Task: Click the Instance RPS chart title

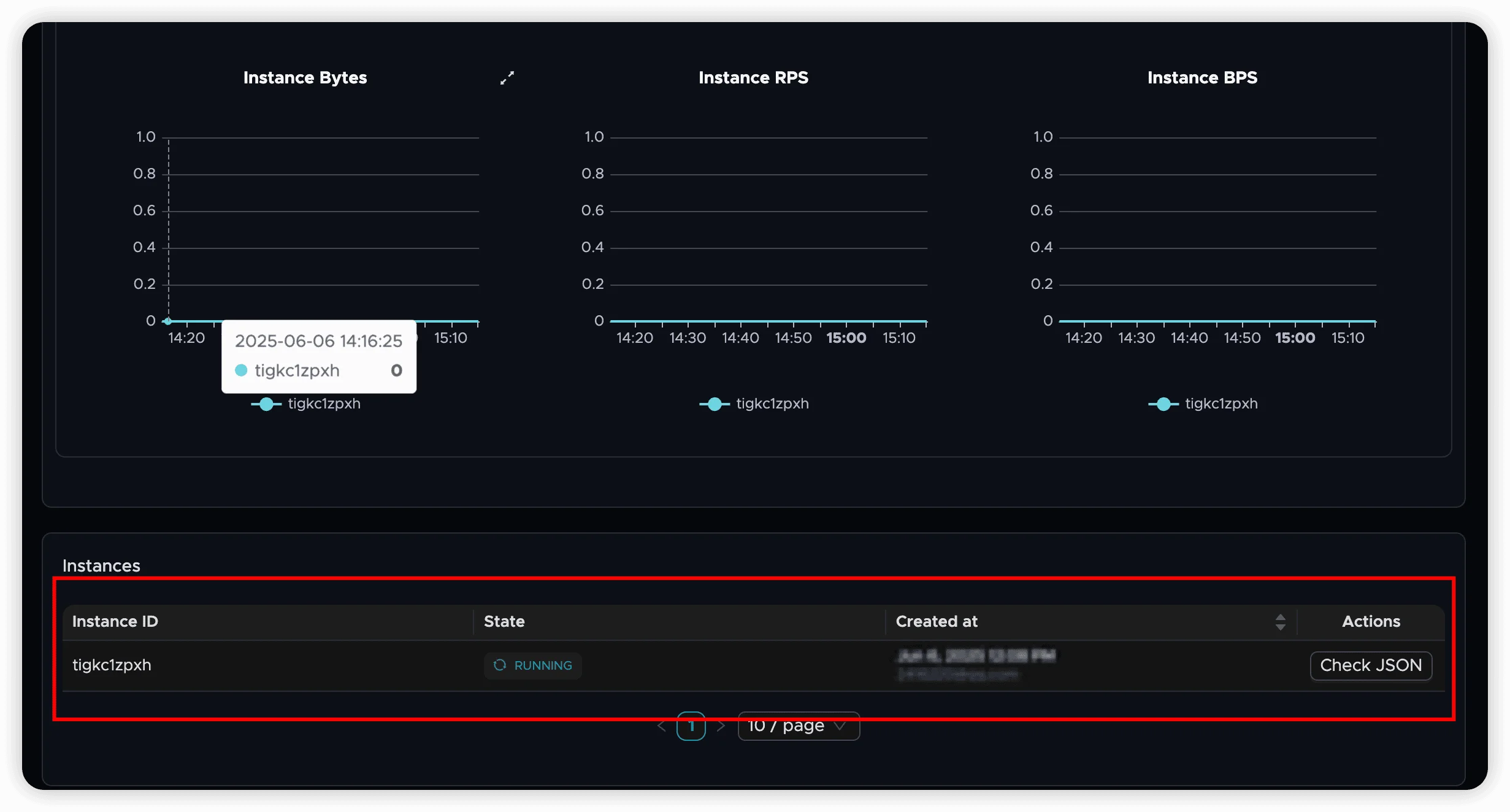Action: pos(753,78)
